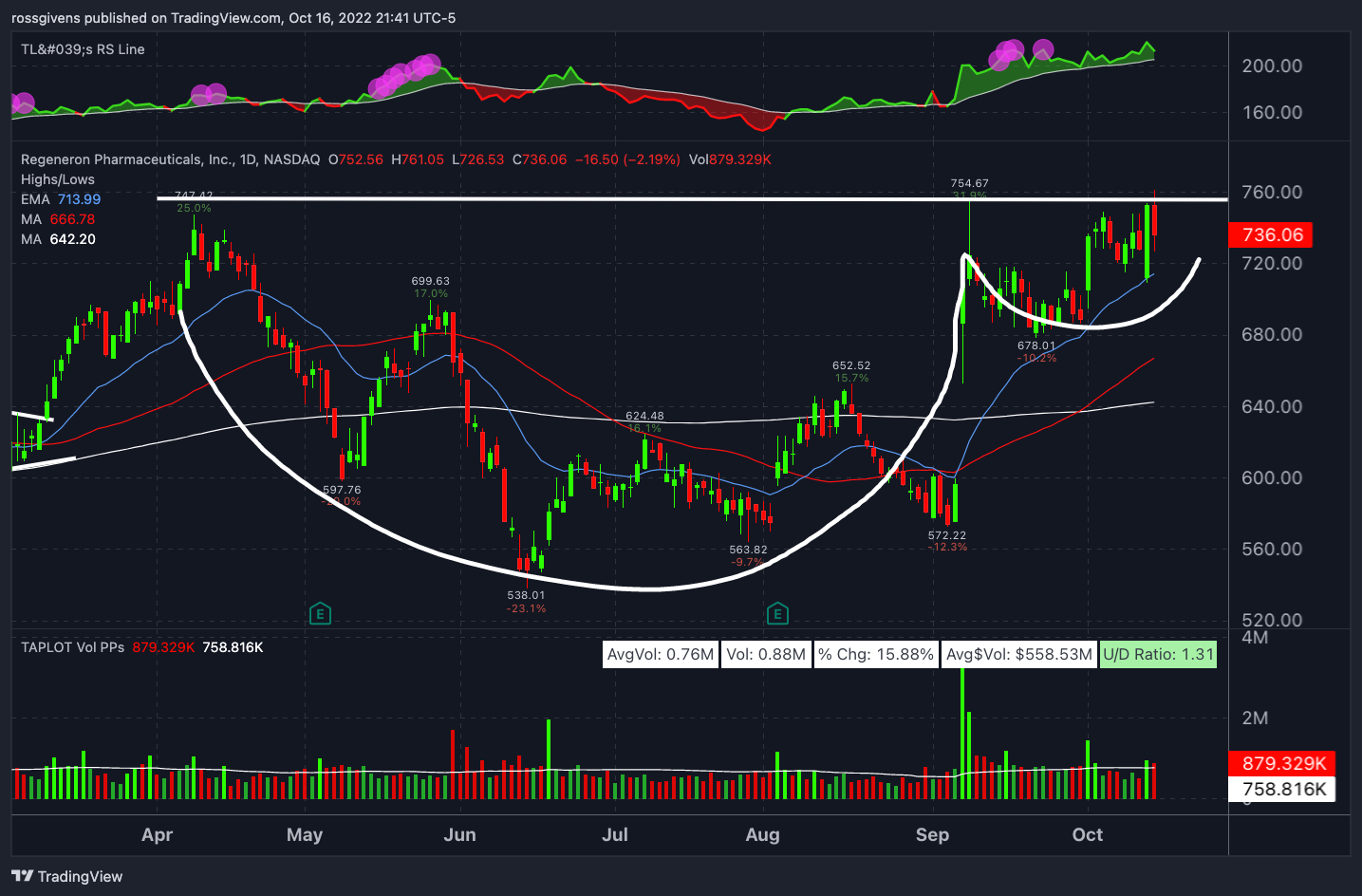Click the 597.76 swing low label

click(x=342, y=490)
